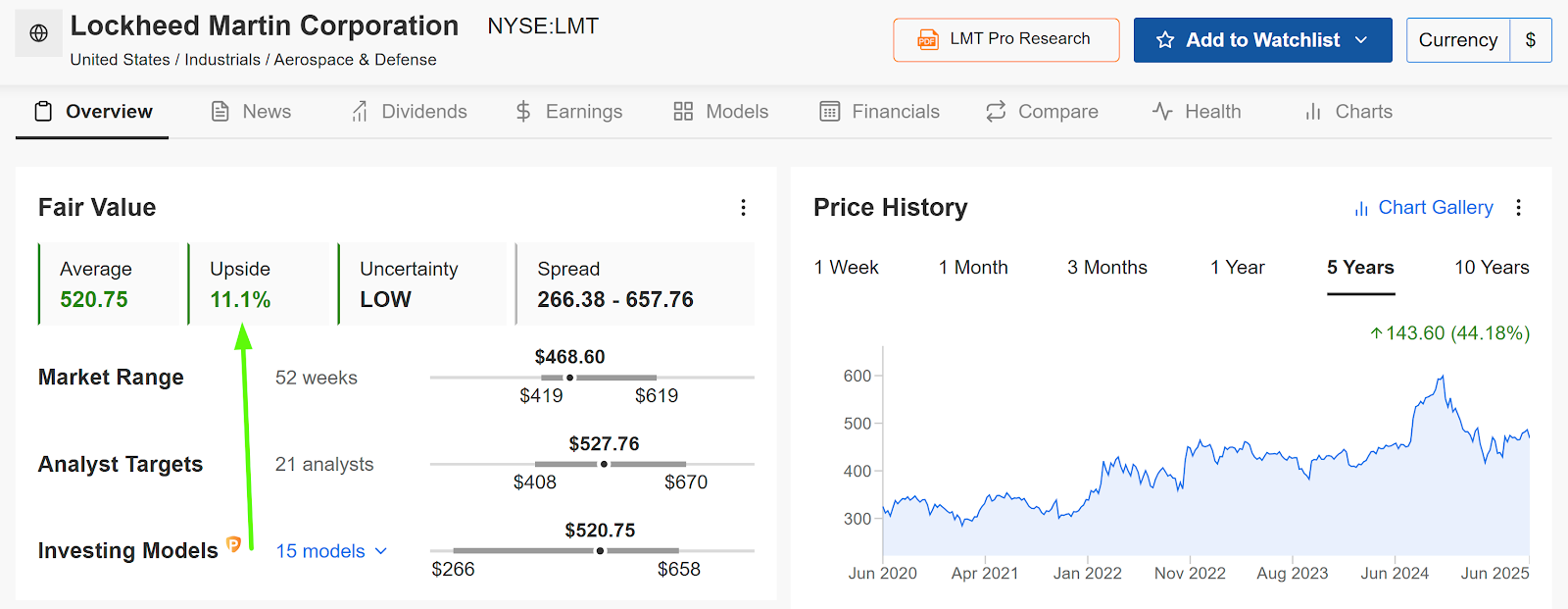Click the table icon of Financials tab

point(829,112)
